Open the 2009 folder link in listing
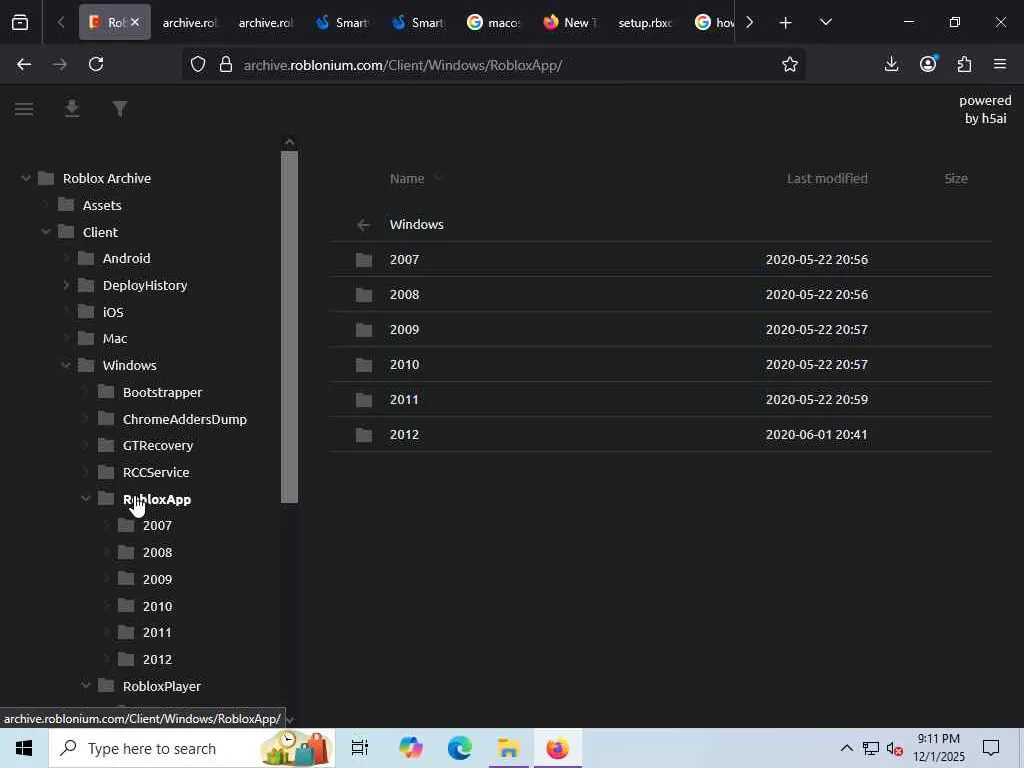Screen dimensions: 1024x768 [404, 330]
